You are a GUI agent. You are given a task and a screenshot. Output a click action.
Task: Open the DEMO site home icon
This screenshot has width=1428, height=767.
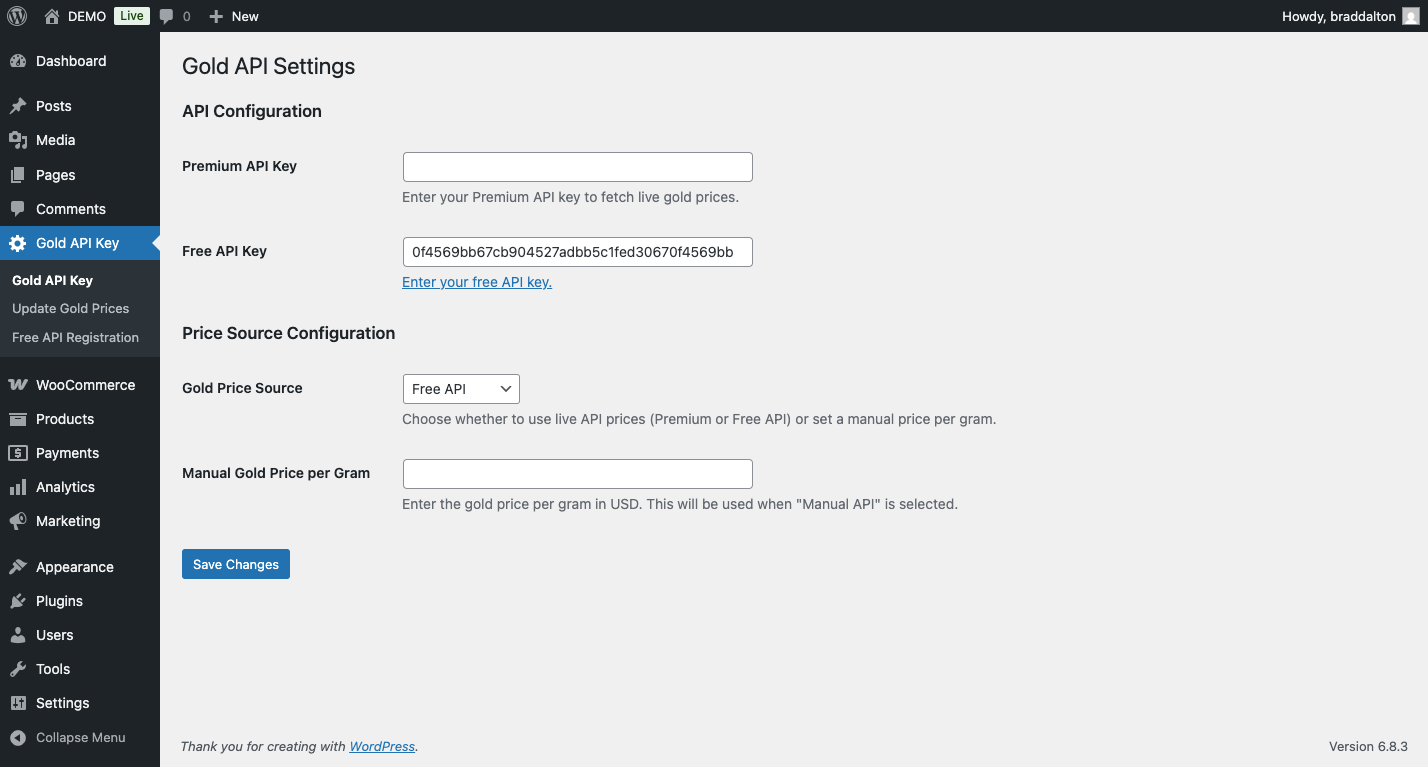52,16
